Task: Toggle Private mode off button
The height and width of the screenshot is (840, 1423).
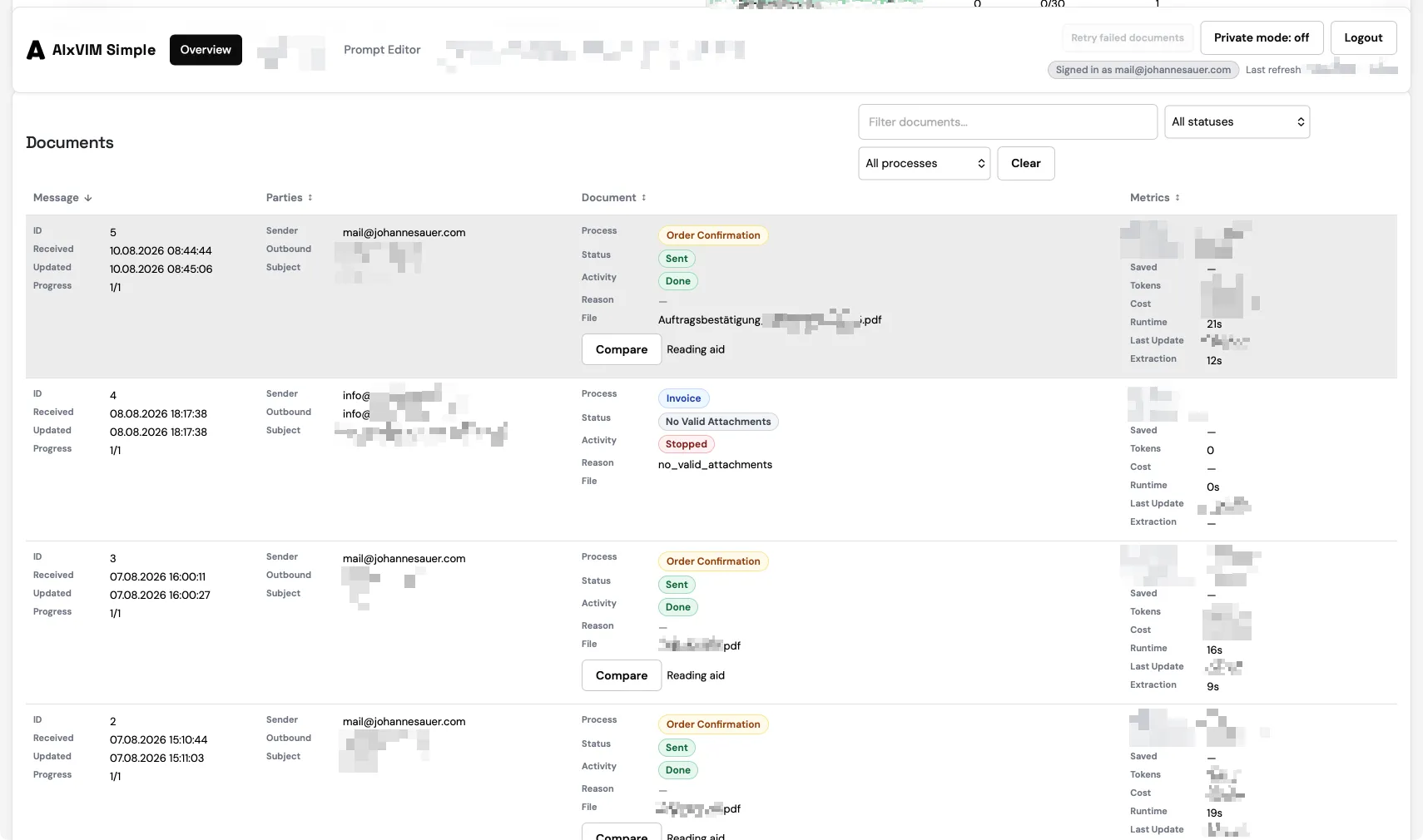Action: pyautogui.click(x=1262, y=37)
